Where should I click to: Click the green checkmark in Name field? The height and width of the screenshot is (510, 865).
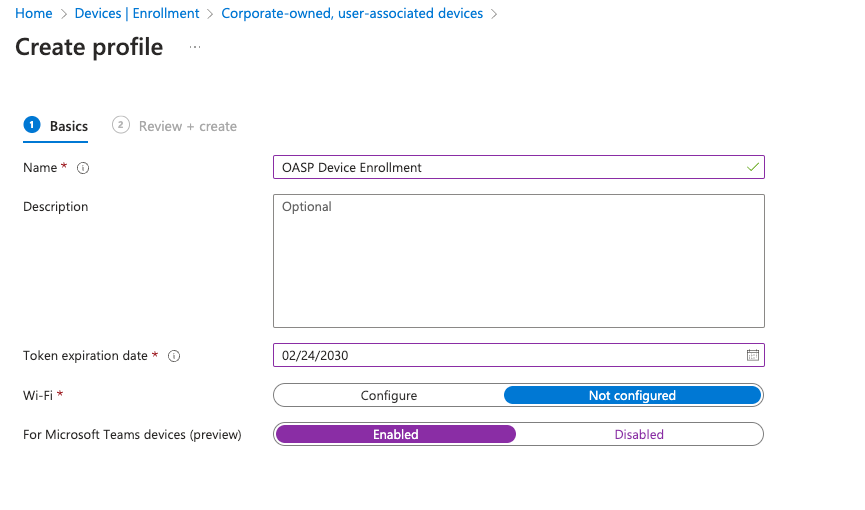(x=753, y=167)
